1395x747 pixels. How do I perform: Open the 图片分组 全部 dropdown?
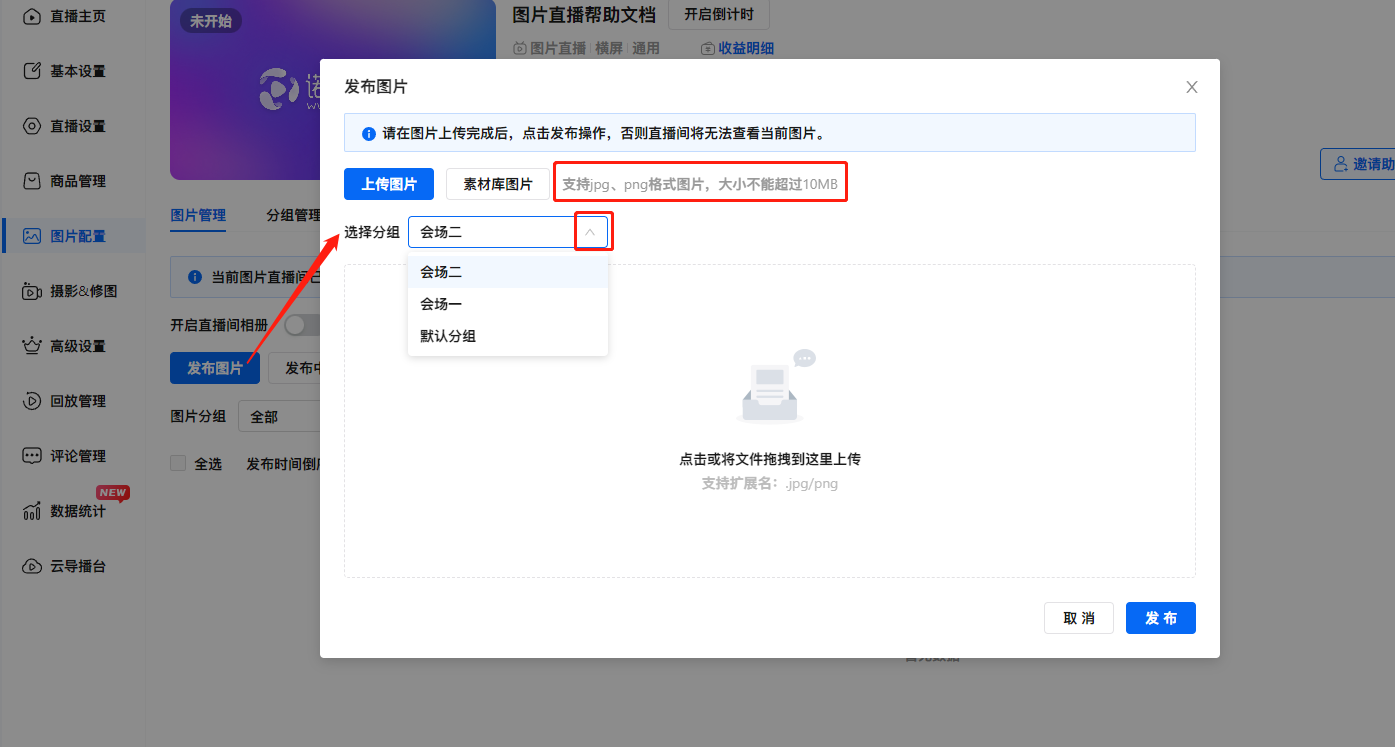pyautogui.click(x=279, y=417)
